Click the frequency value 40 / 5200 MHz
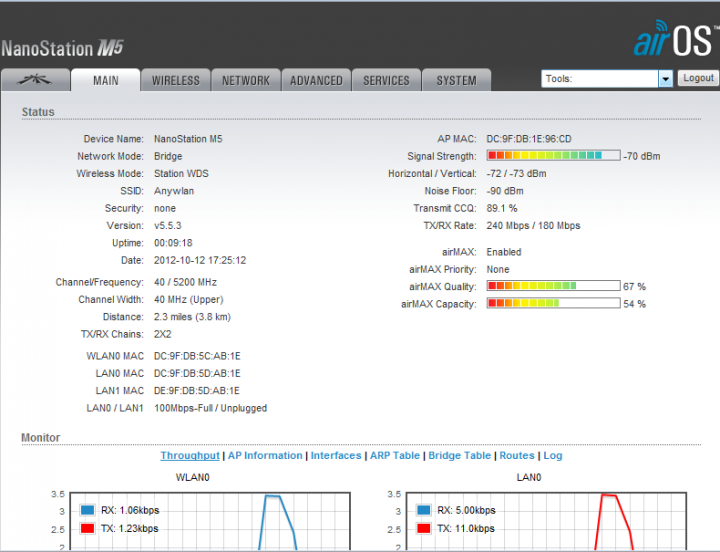 [186, 282]
